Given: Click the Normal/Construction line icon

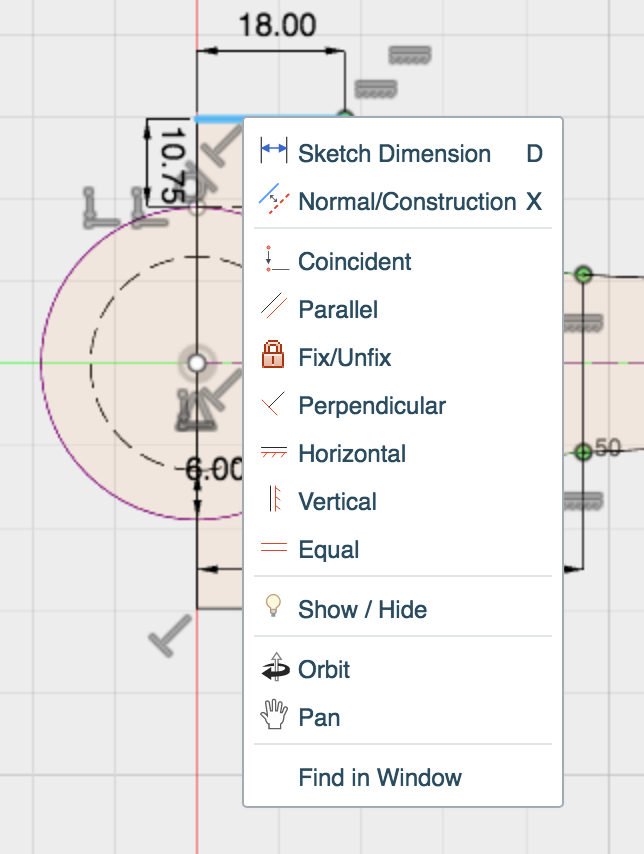Looking at the screenshot, I should coord(273,201).
